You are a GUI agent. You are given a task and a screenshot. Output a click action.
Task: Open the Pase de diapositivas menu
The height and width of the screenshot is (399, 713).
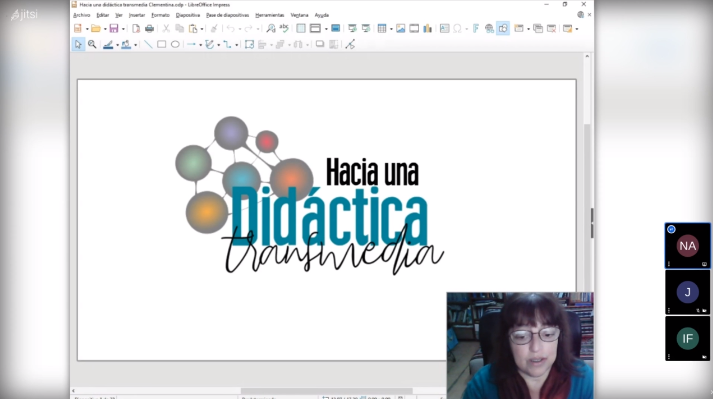point(227,15)
